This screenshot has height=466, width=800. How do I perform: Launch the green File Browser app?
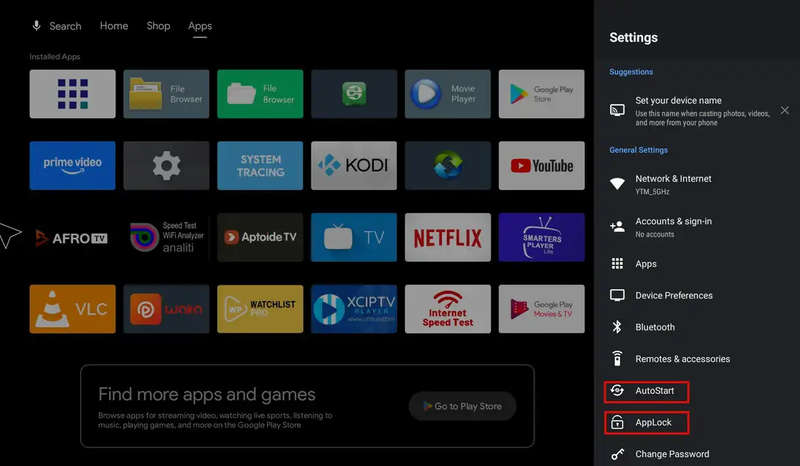tap(260, 94)
